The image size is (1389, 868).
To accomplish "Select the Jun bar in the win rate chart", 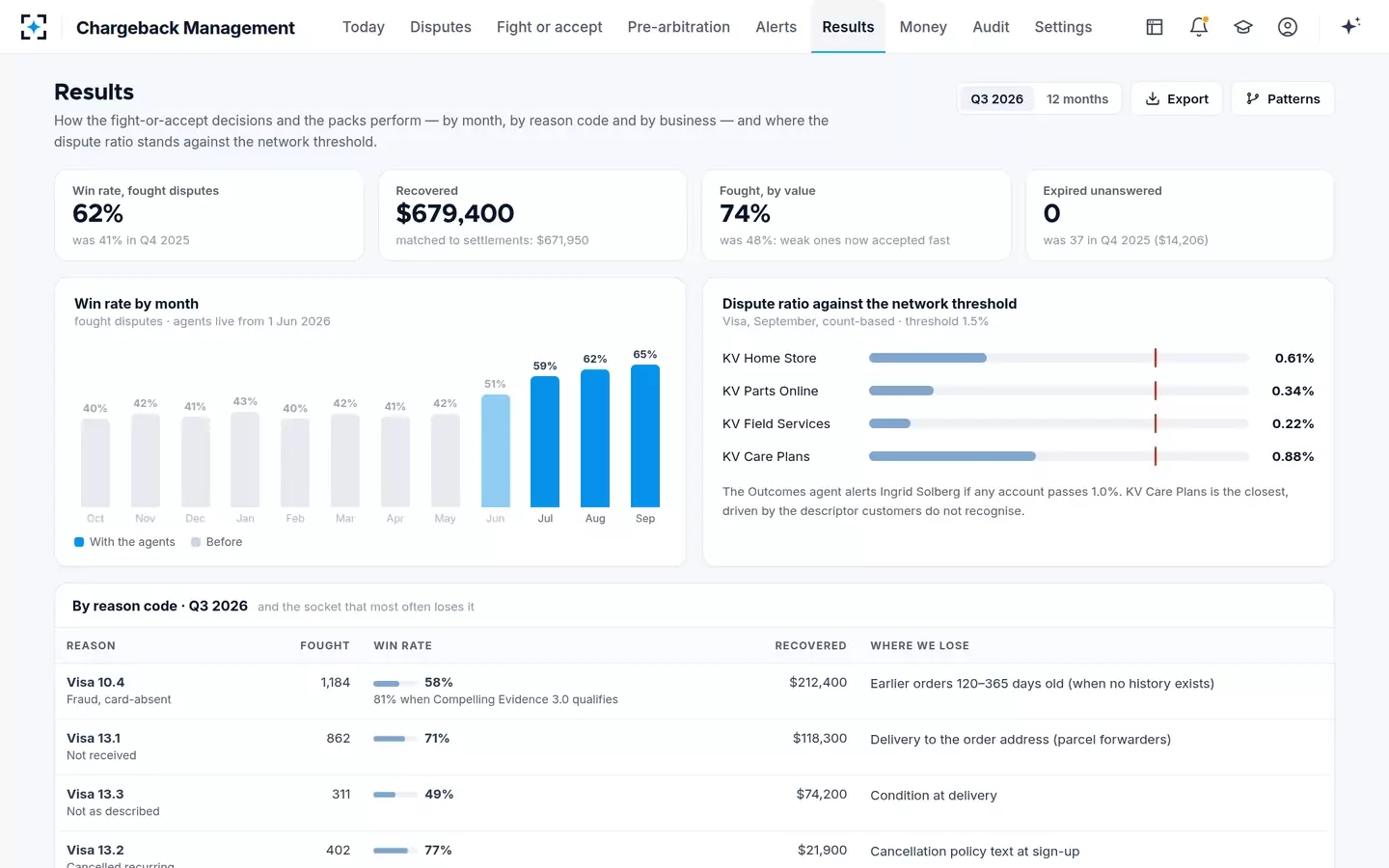I will click(x=495, y=451).
